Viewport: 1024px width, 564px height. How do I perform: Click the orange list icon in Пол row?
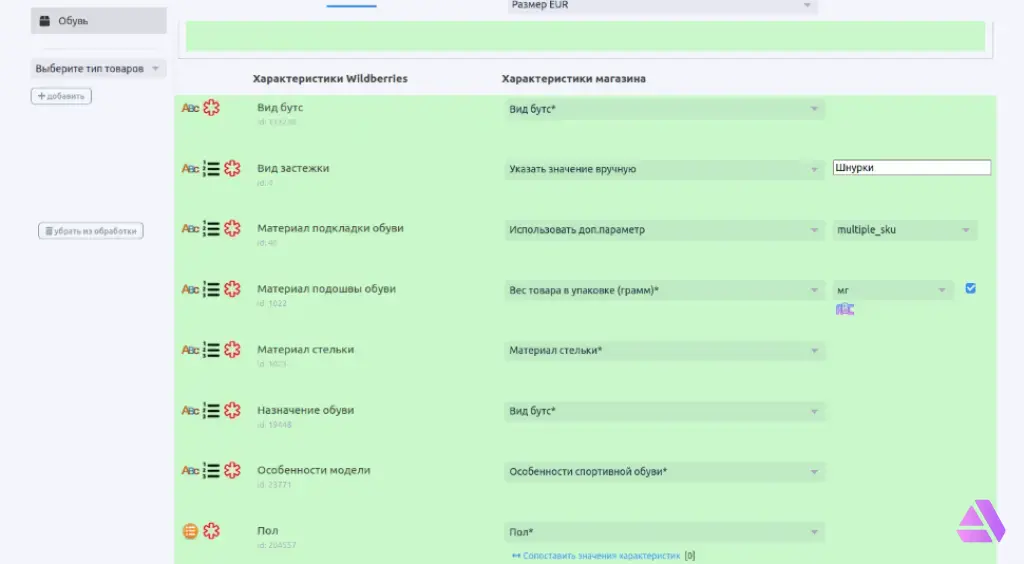click(190, 531)
